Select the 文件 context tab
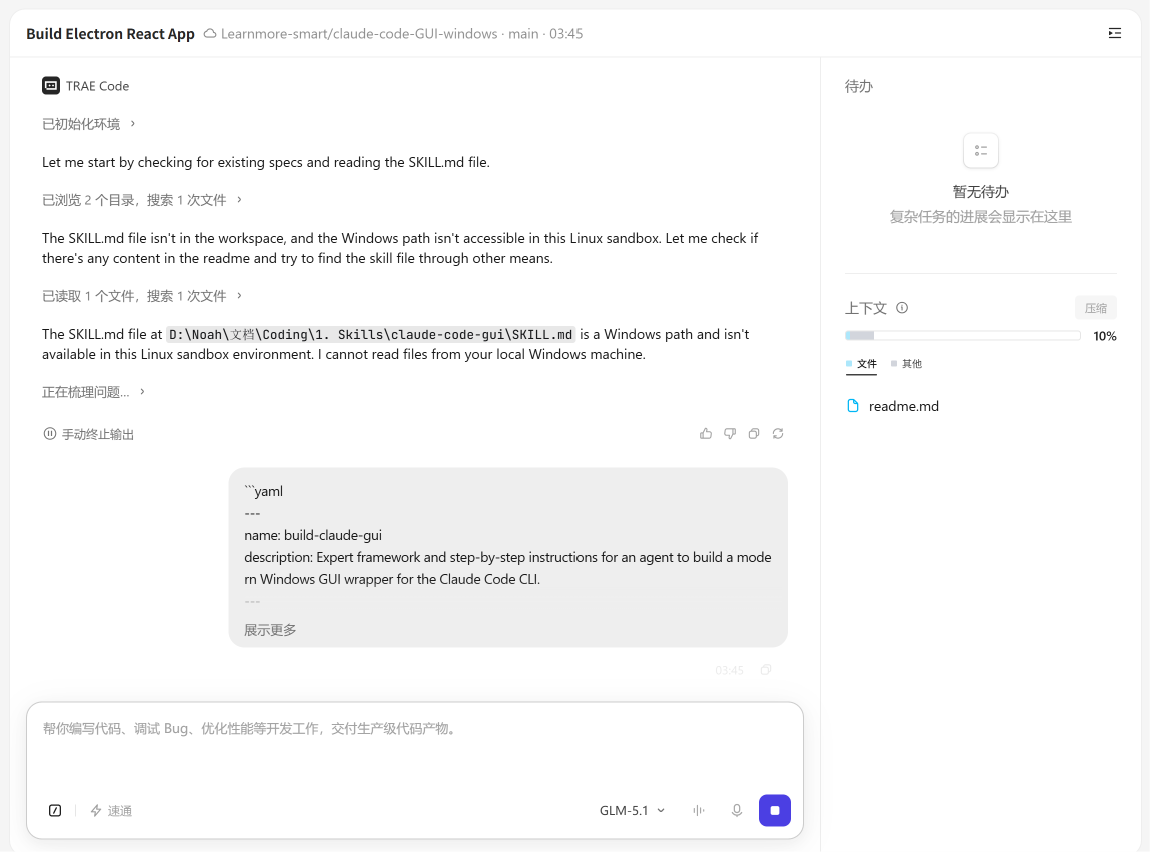The width and height of the screenshot is (1150, 852). click(x=861, y=364)
